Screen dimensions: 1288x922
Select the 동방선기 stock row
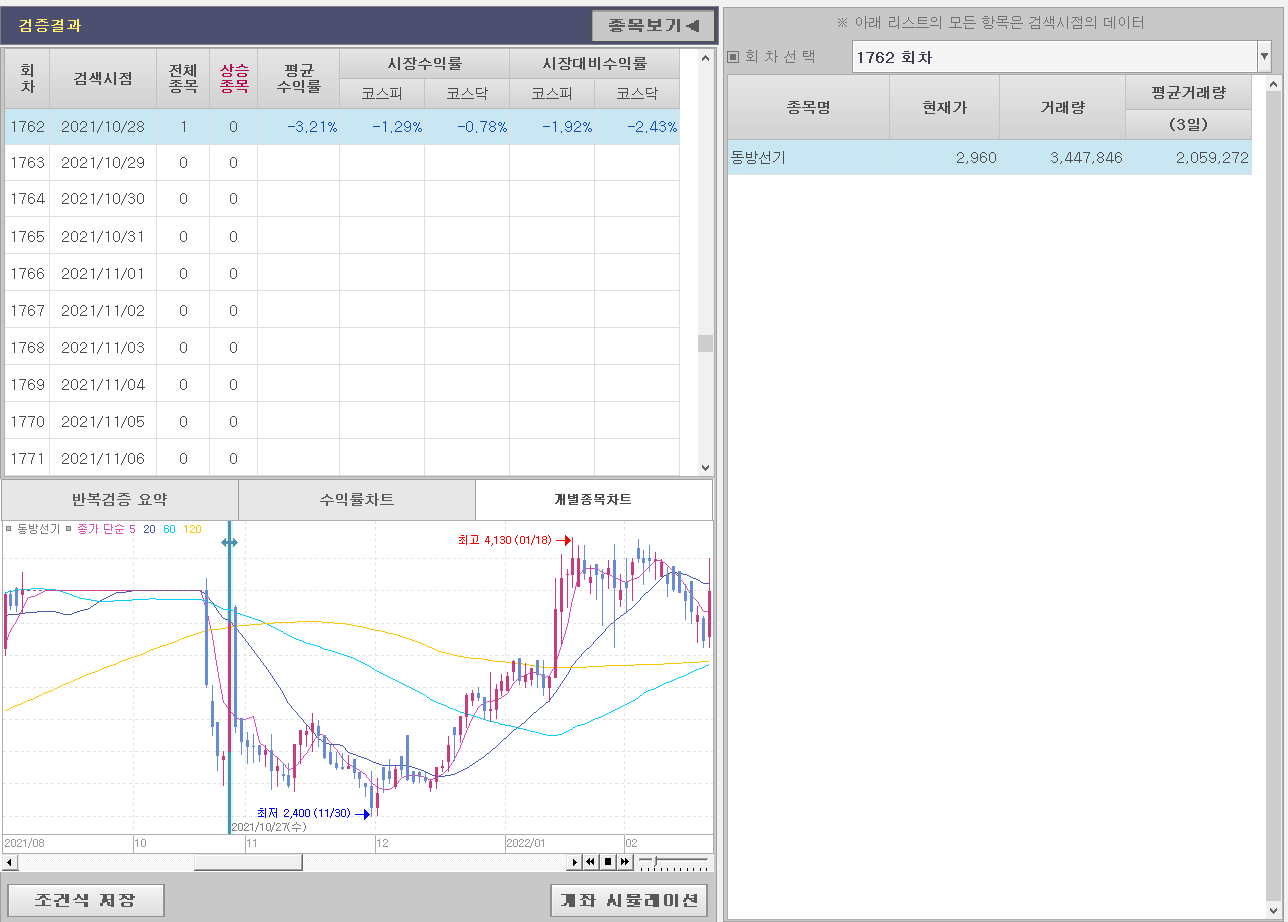[989, 158]
